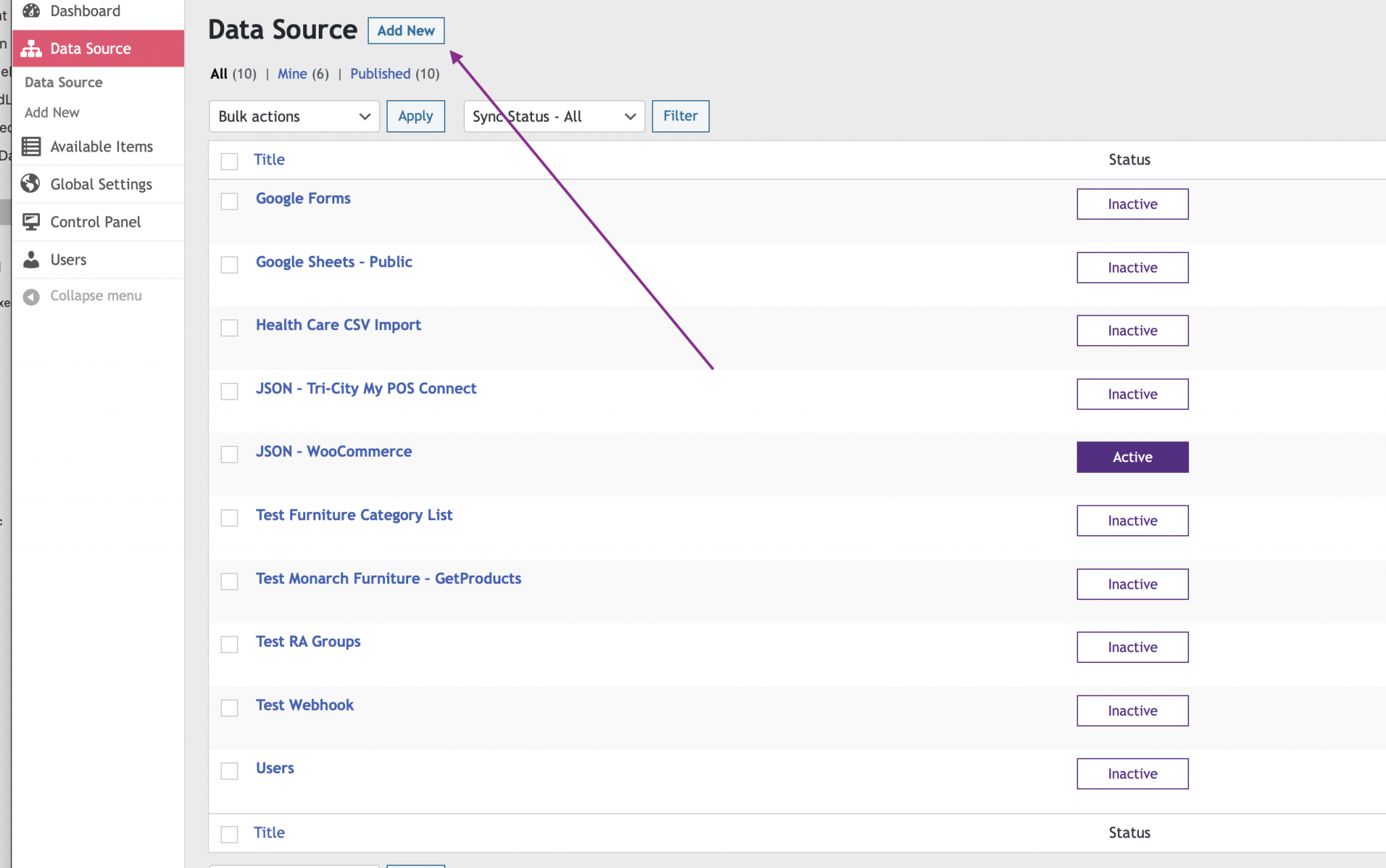Open the Published items view
Screen dimensions: 1386x868
[380, 74]
